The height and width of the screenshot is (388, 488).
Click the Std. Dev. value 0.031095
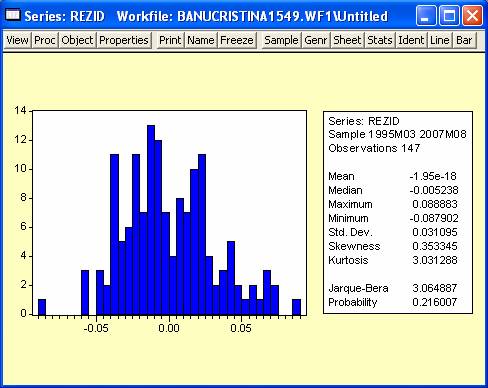tap(435, 232)
